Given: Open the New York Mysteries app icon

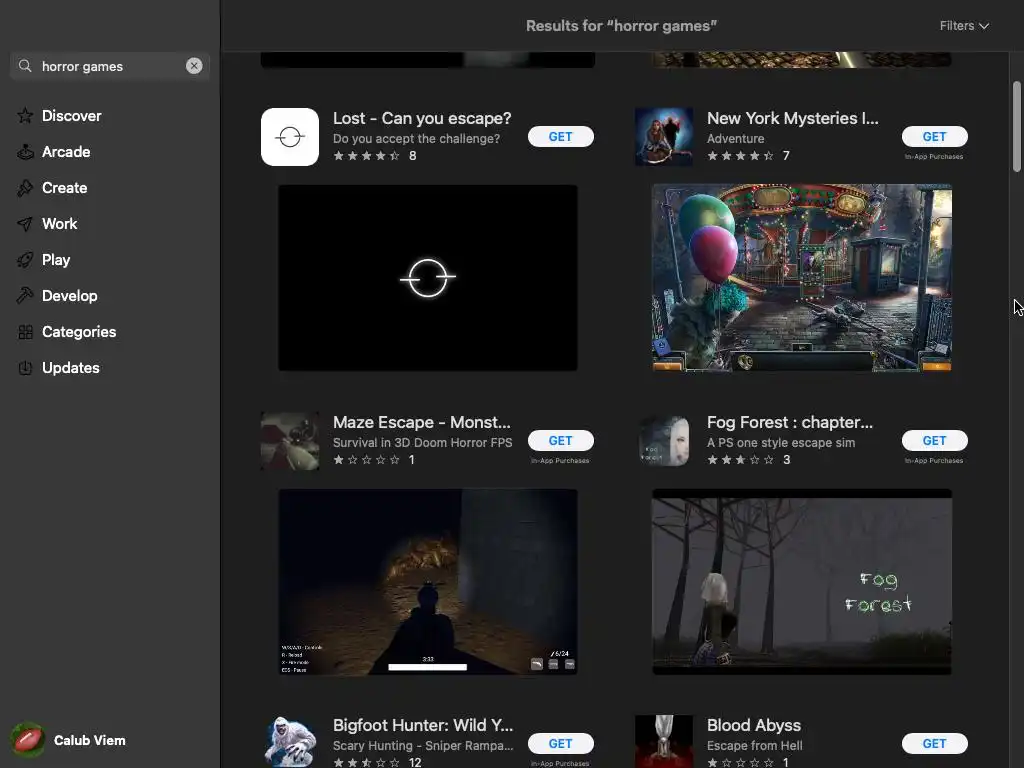Looking at the screenshot, I should [664, 136].
